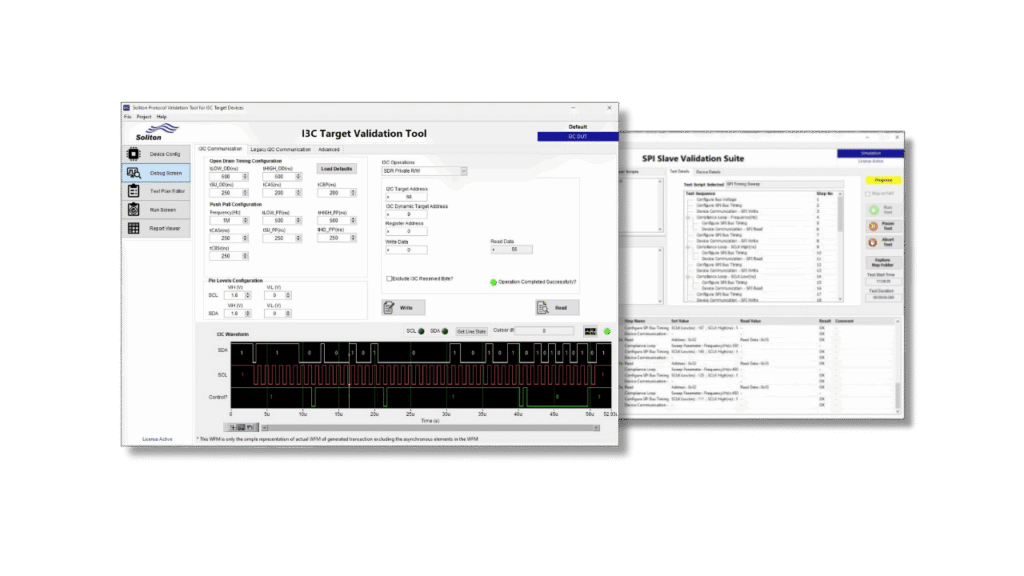
Task: Check the Exclude I3C Reserved Byte checkbox
Action: click(389, 279)
